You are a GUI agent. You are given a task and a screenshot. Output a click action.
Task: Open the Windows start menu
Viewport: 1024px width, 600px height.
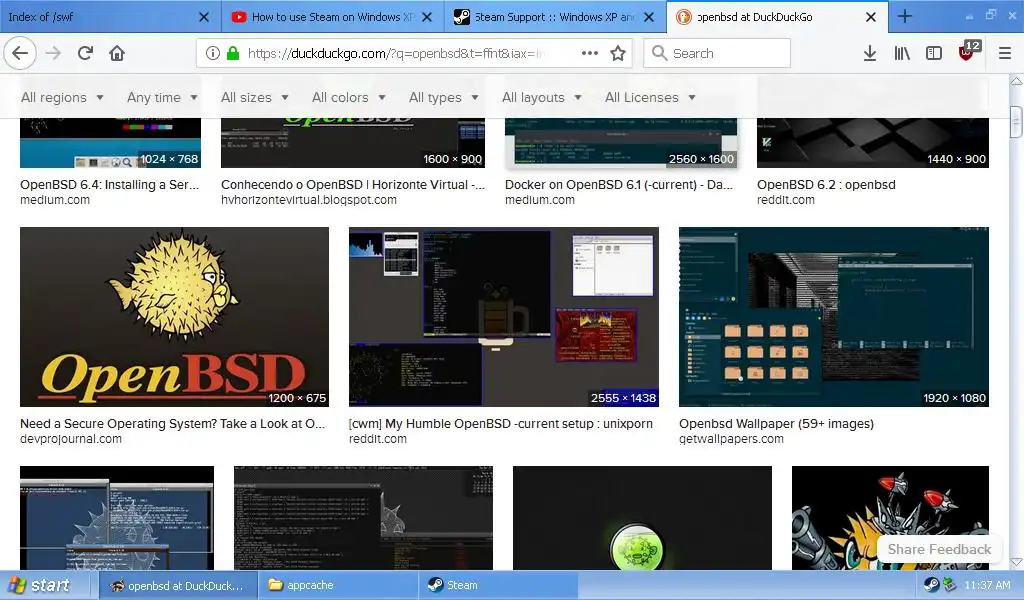click(x=39, y=585)
